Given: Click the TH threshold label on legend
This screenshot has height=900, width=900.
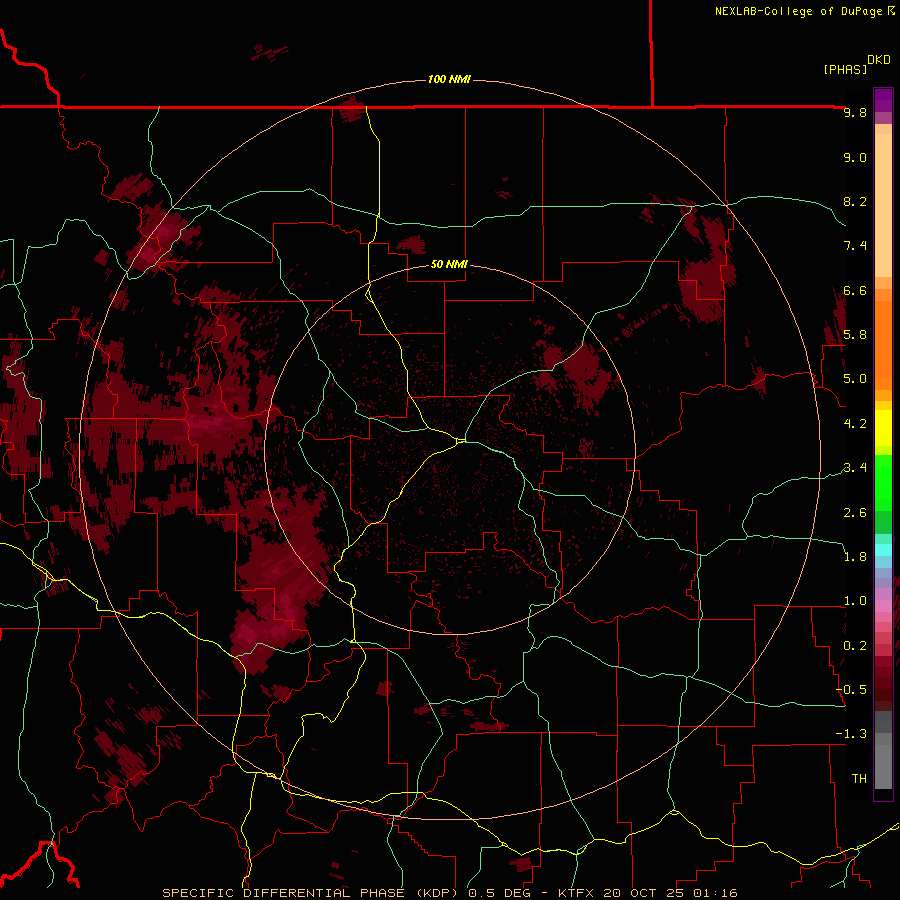Looking at the screenshot, I should click(859, 778).
